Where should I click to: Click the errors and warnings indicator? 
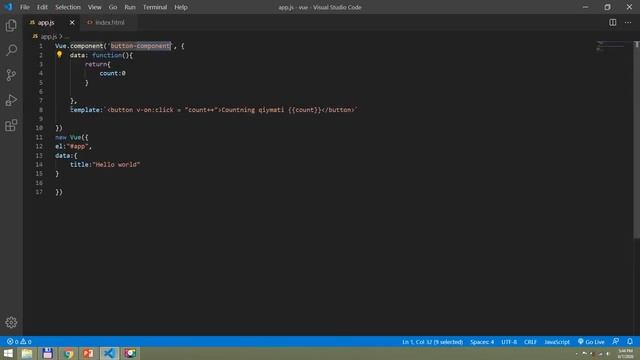click(19, 342)
